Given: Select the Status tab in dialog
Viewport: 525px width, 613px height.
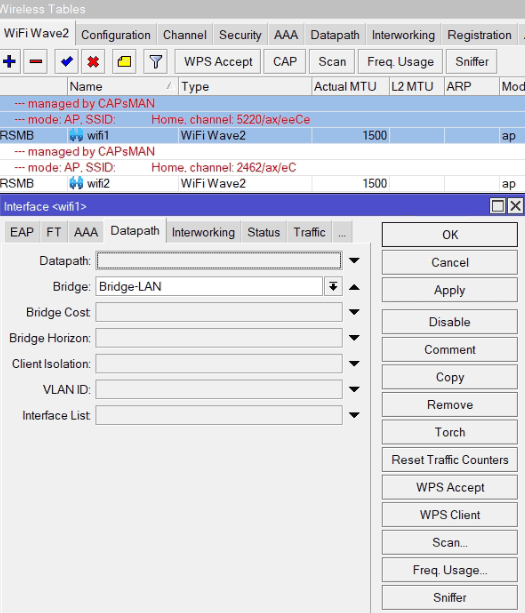Looking at the screenshot, I should pos(264,232).
